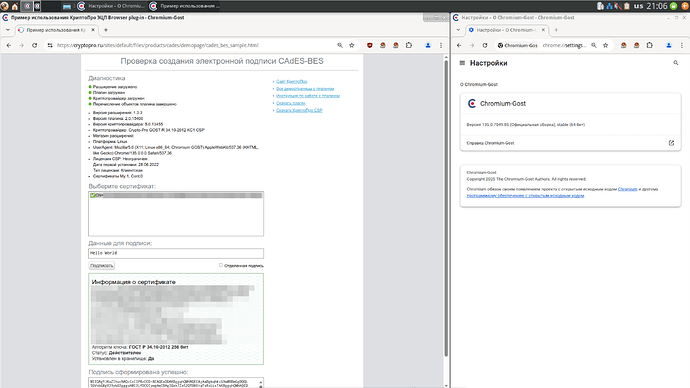Open clipboard icon in system tray
This screenshot has height=388, width=690.
pos(627,6)
